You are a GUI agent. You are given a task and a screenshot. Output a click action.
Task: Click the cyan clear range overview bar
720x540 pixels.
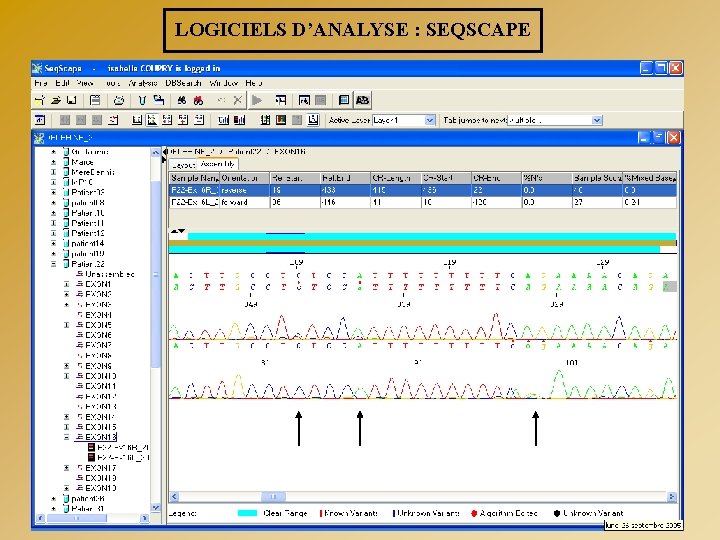432,236
